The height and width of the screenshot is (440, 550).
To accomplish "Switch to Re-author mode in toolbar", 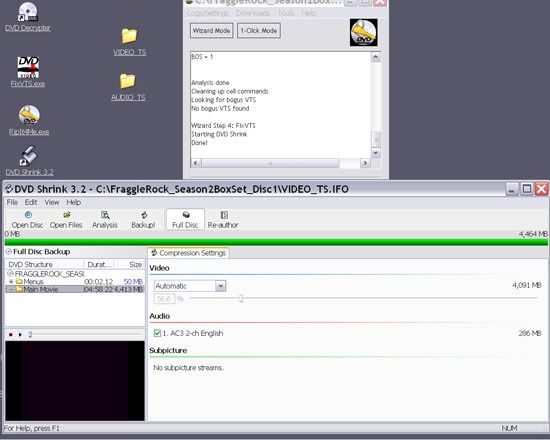I will (x=223, y=220).
